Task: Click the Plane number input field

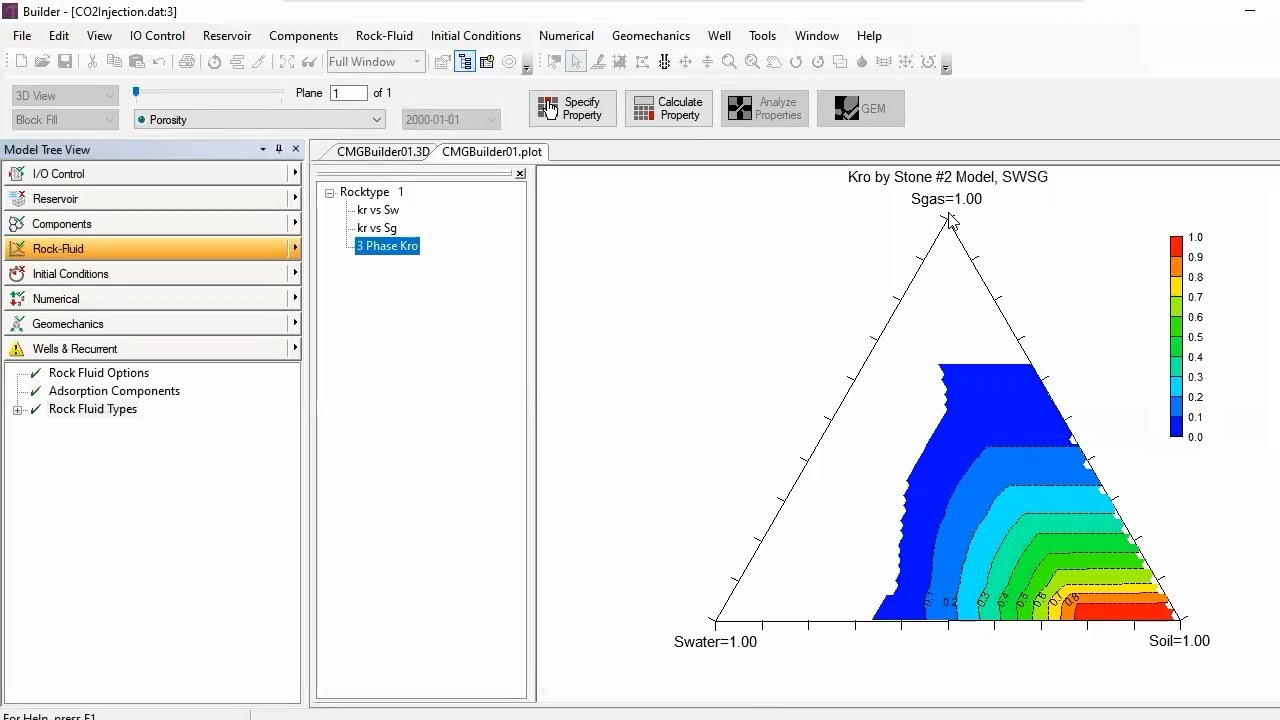Action: [349, 93]
